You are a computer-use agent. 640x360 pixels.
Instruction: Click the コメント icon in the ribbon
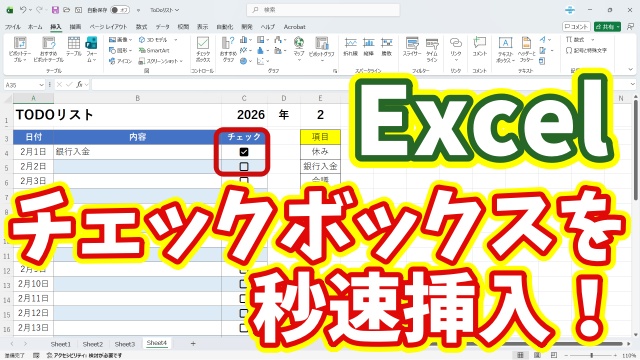(x=480, y=47)
